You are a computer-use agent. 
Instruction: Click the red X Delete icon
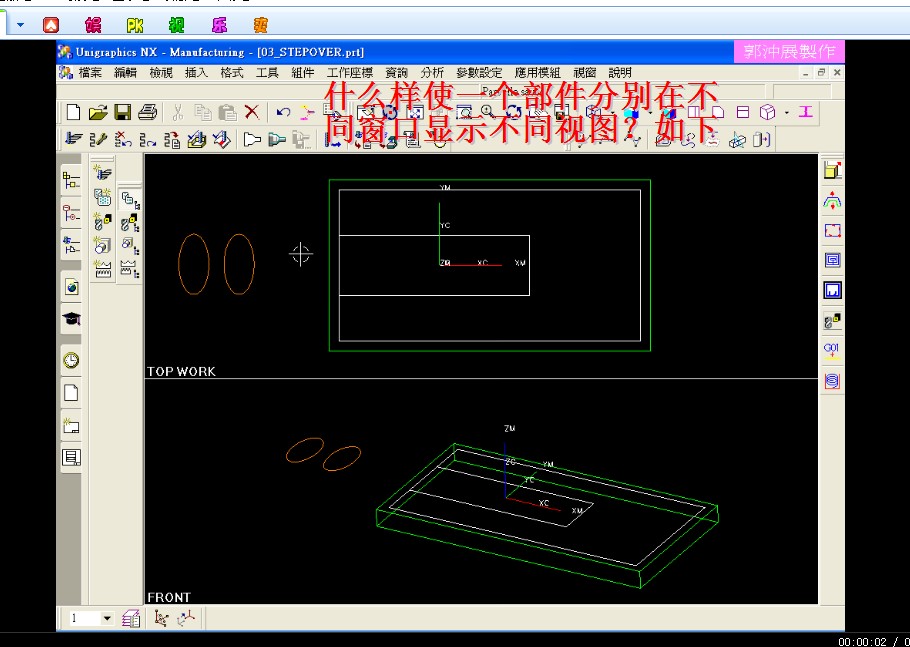251,112
